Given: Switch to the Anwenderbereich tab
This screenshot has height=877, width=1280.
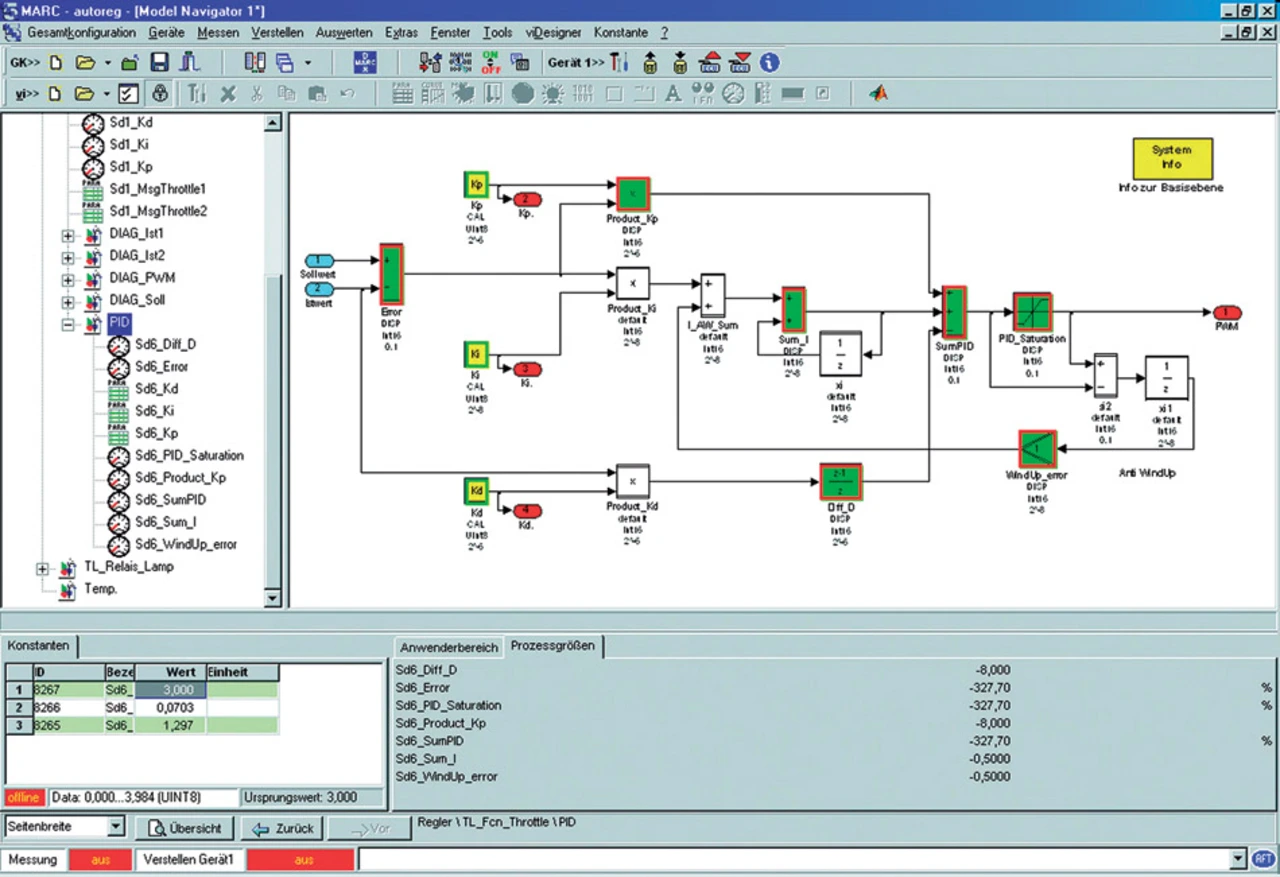Looking at the screenshot, I should tap(449, 646).
